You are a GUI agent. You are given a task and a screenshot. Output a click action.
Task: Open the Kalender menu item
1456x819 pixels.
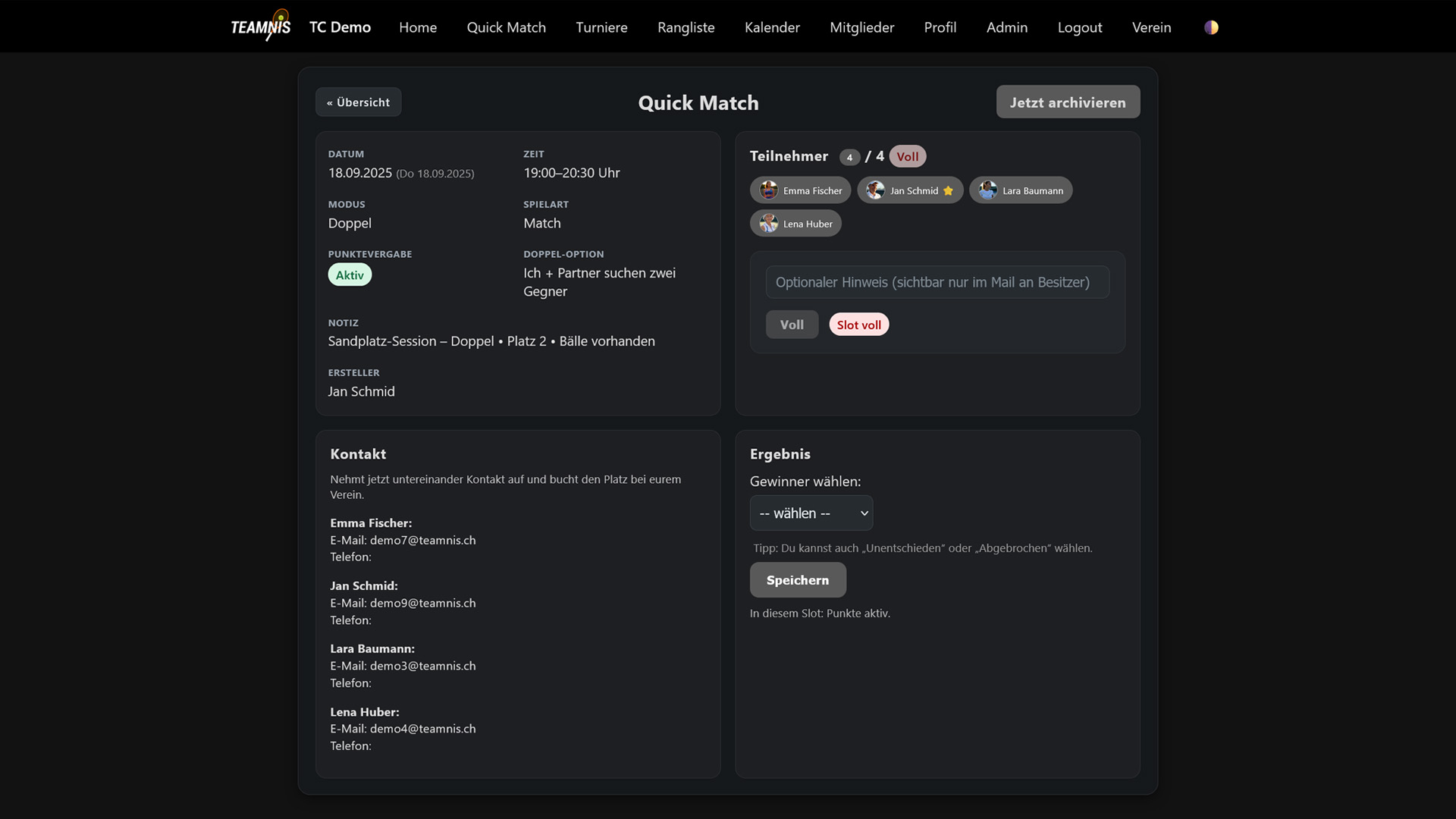772,27
